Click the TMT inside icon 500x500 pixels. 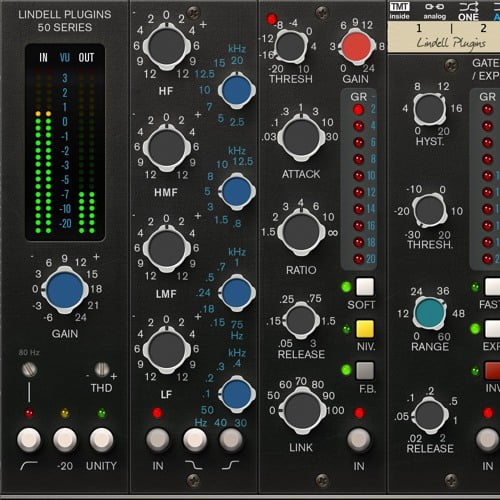click(399, 11)
